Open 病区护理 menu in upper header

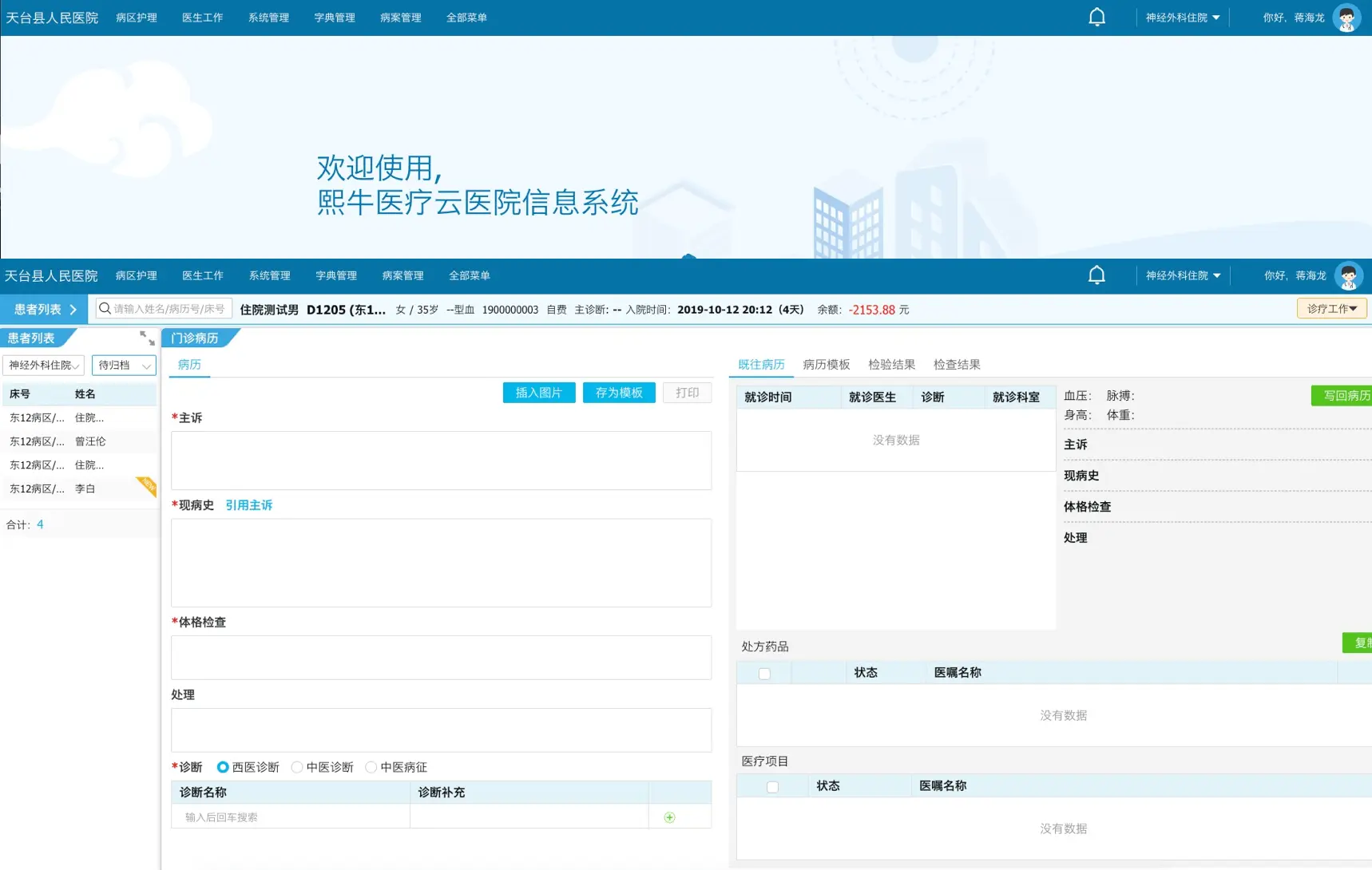[137, 18]
